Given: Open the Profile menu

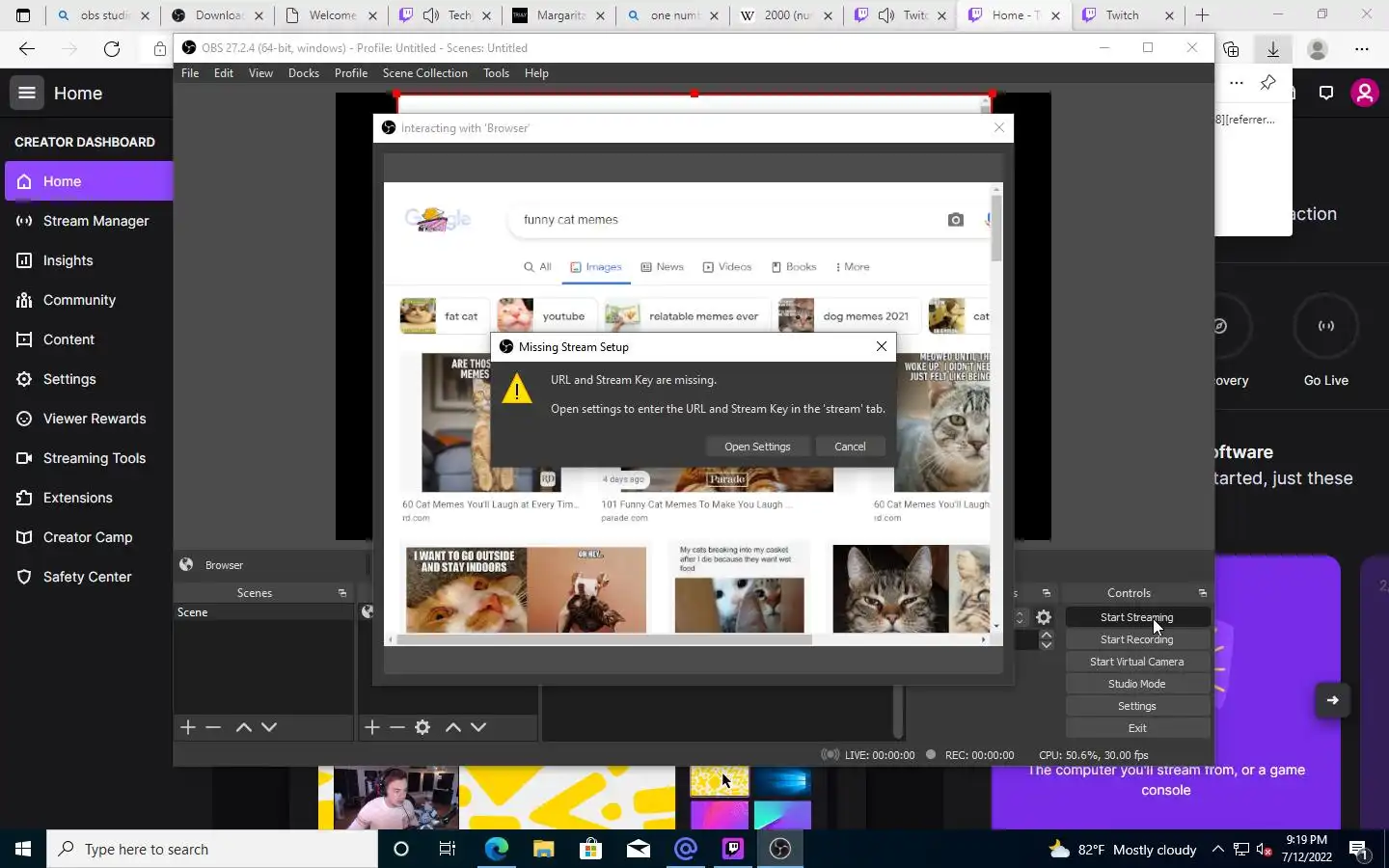Looking at the screenshot, I should 351,73.
